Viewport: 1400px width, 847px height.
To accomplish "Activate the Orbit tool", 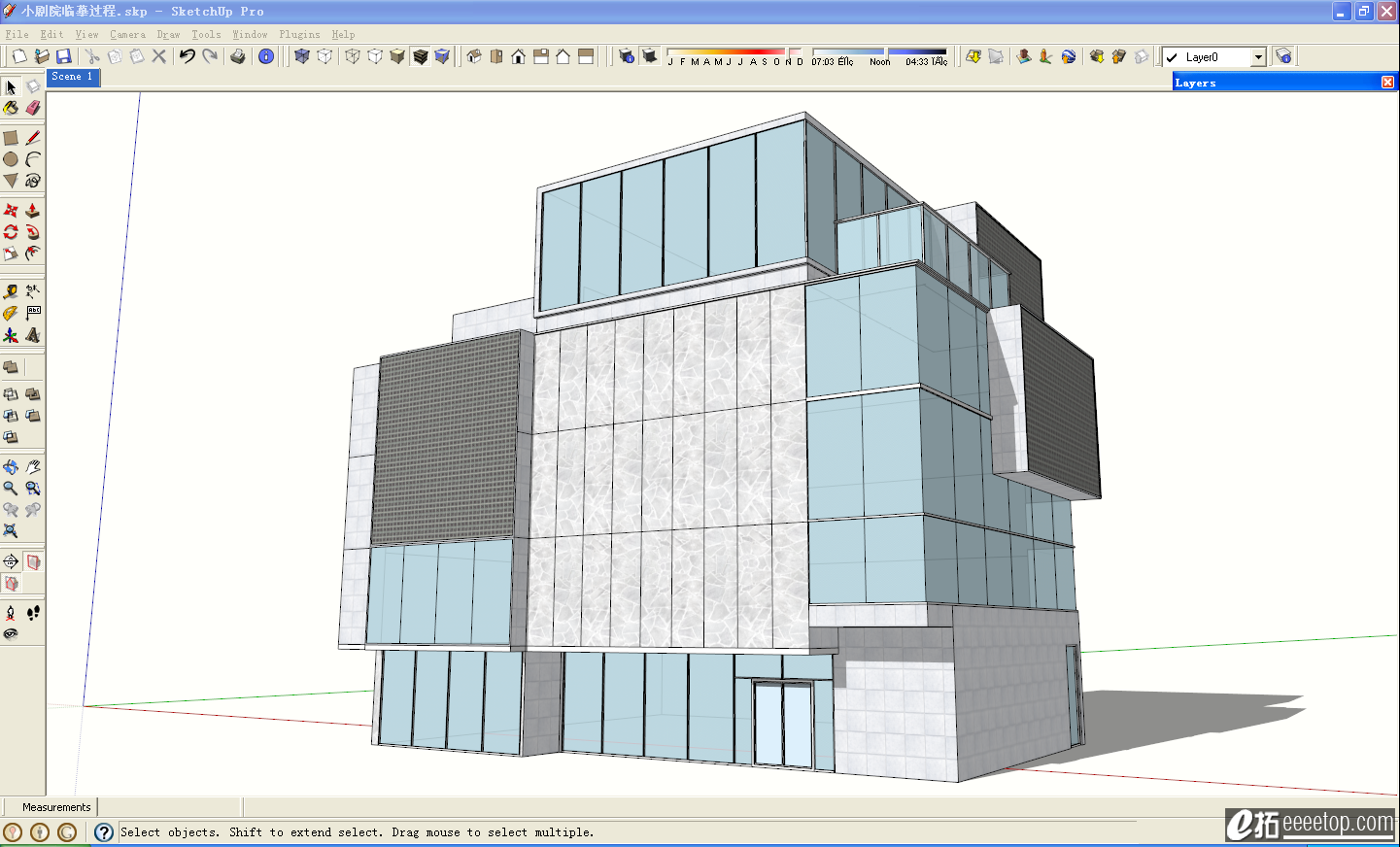I will tap(11, 467).
